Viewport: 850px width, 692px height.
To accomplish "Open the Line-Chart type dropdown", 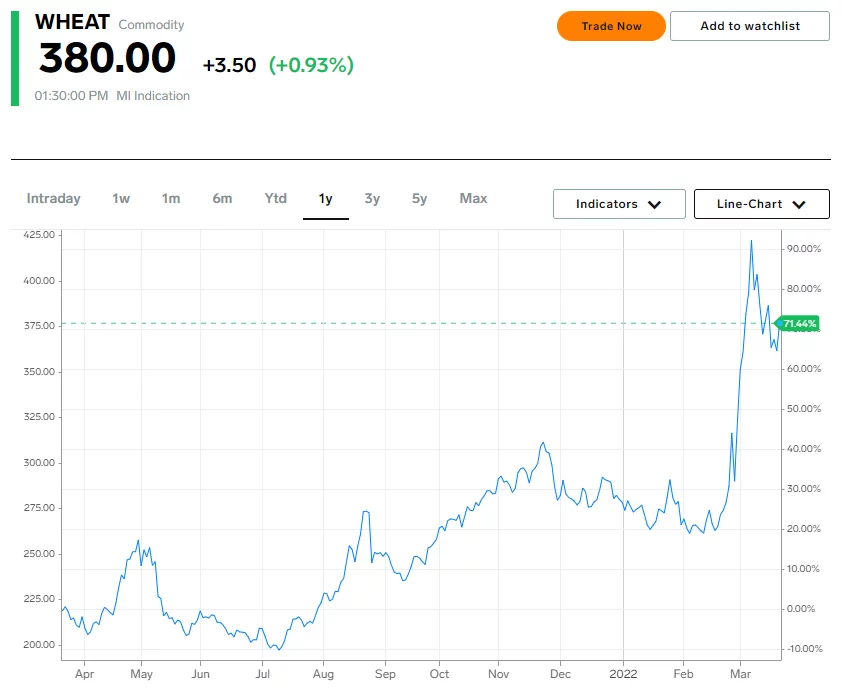I will [x=762, y=204].
